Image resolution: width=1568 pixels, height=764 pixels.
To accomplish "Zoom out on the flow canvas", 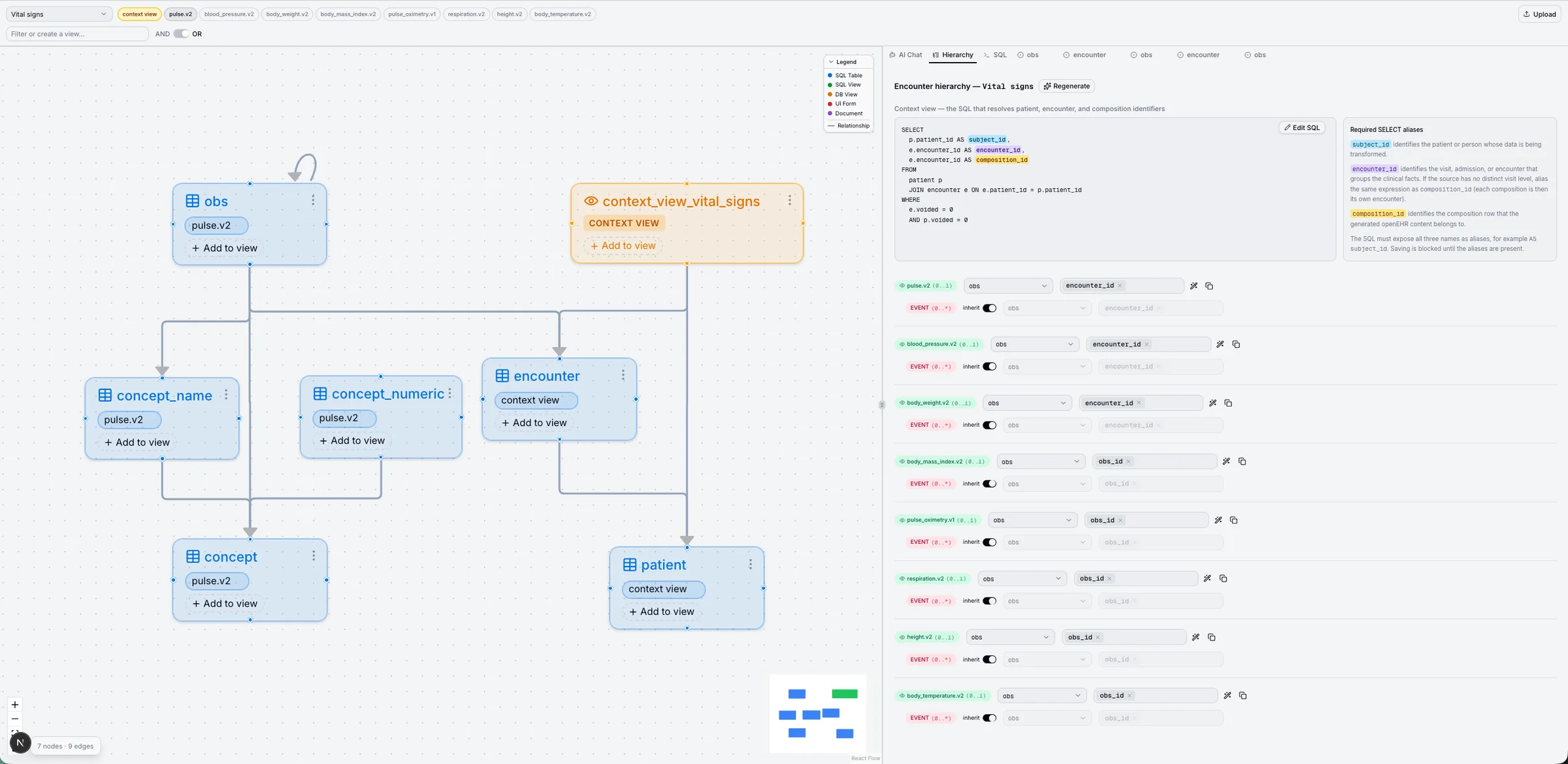I will pyautogui.click(x=15, y=719).
